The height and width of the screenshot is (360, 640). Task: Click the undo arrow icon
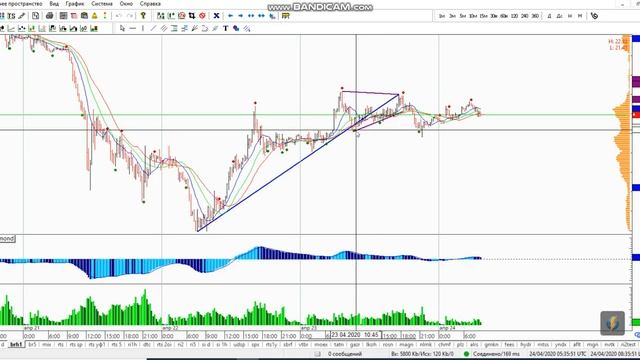coord(119,16)
